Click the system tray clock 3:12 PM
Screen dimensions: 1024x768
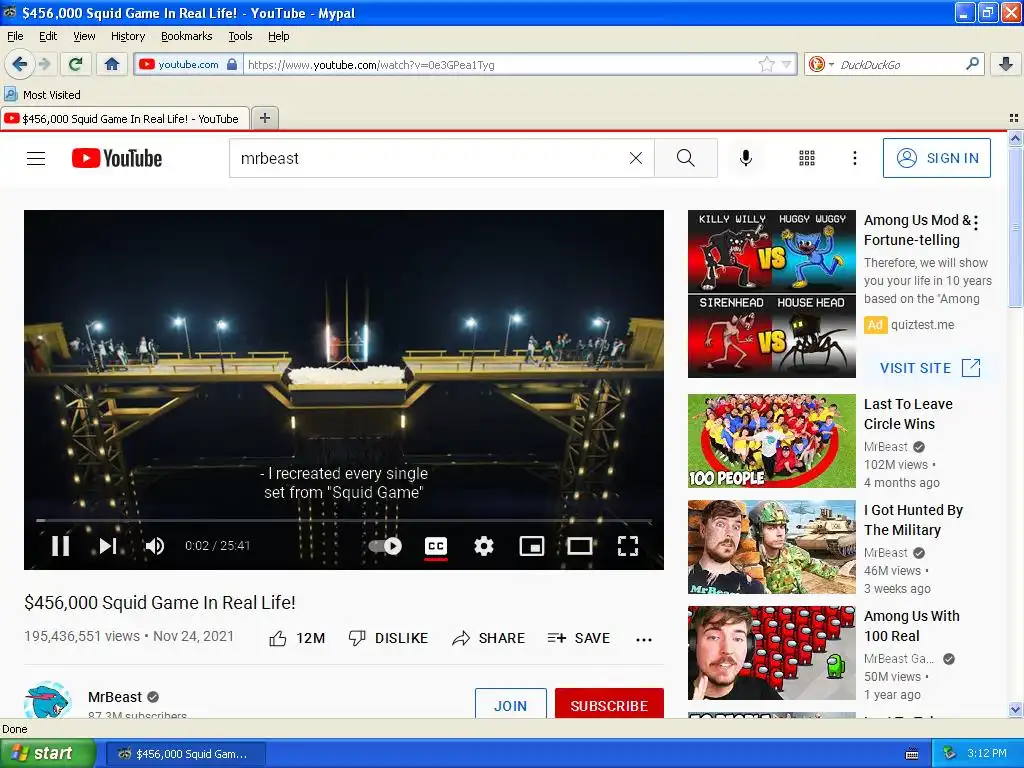point(987,753)
